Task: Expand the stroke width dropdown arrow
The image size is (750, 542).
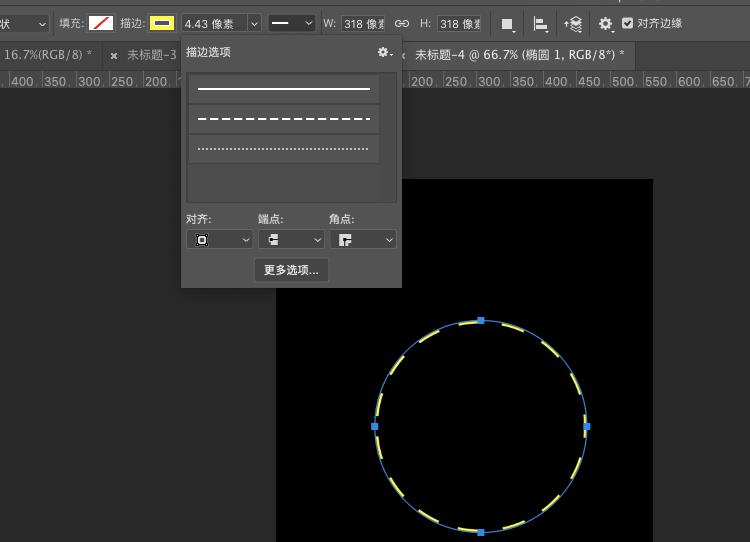Action: coord(254,23)
